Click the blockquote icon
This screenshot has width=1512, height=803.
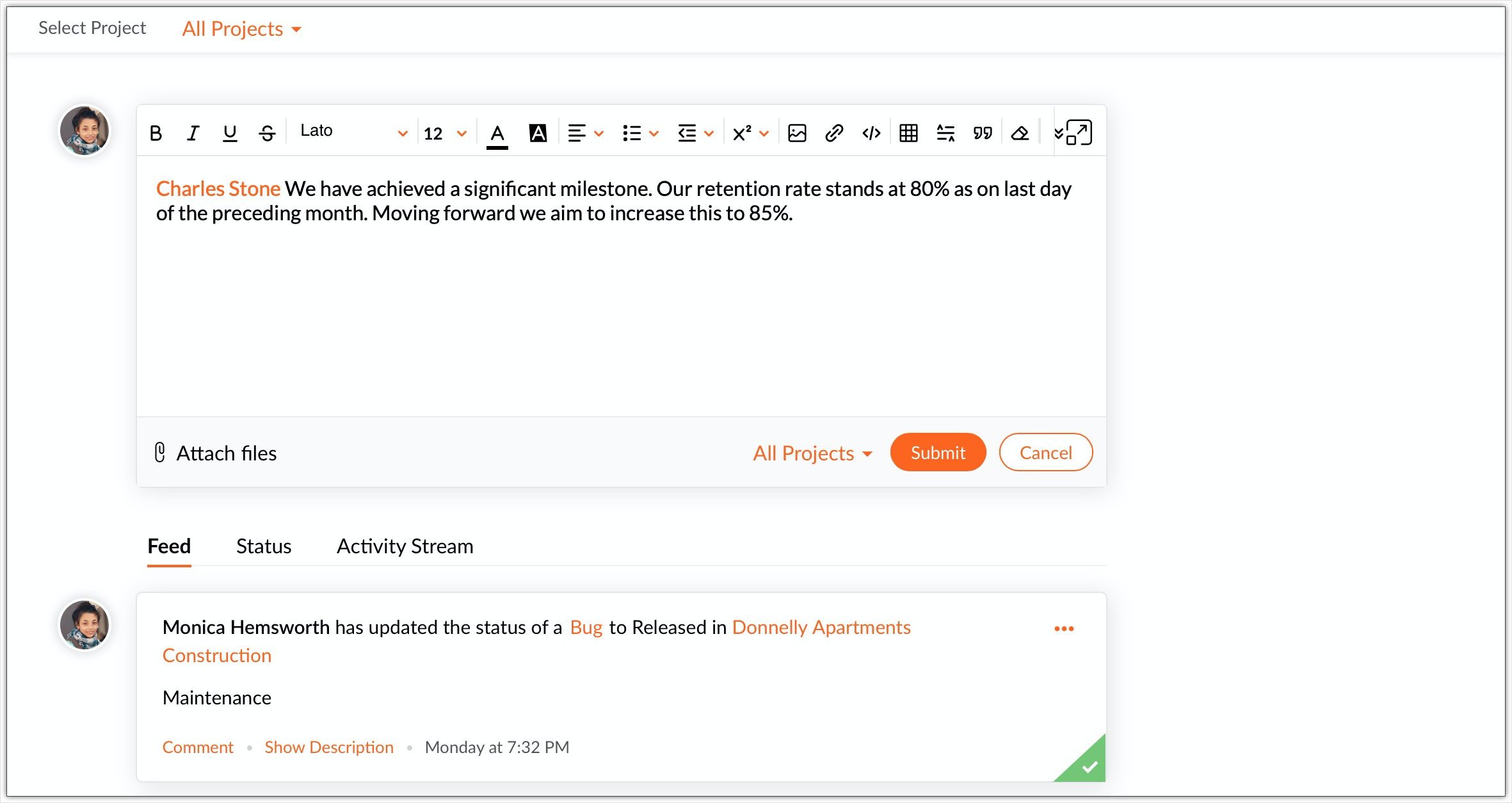tap(983, 133)
